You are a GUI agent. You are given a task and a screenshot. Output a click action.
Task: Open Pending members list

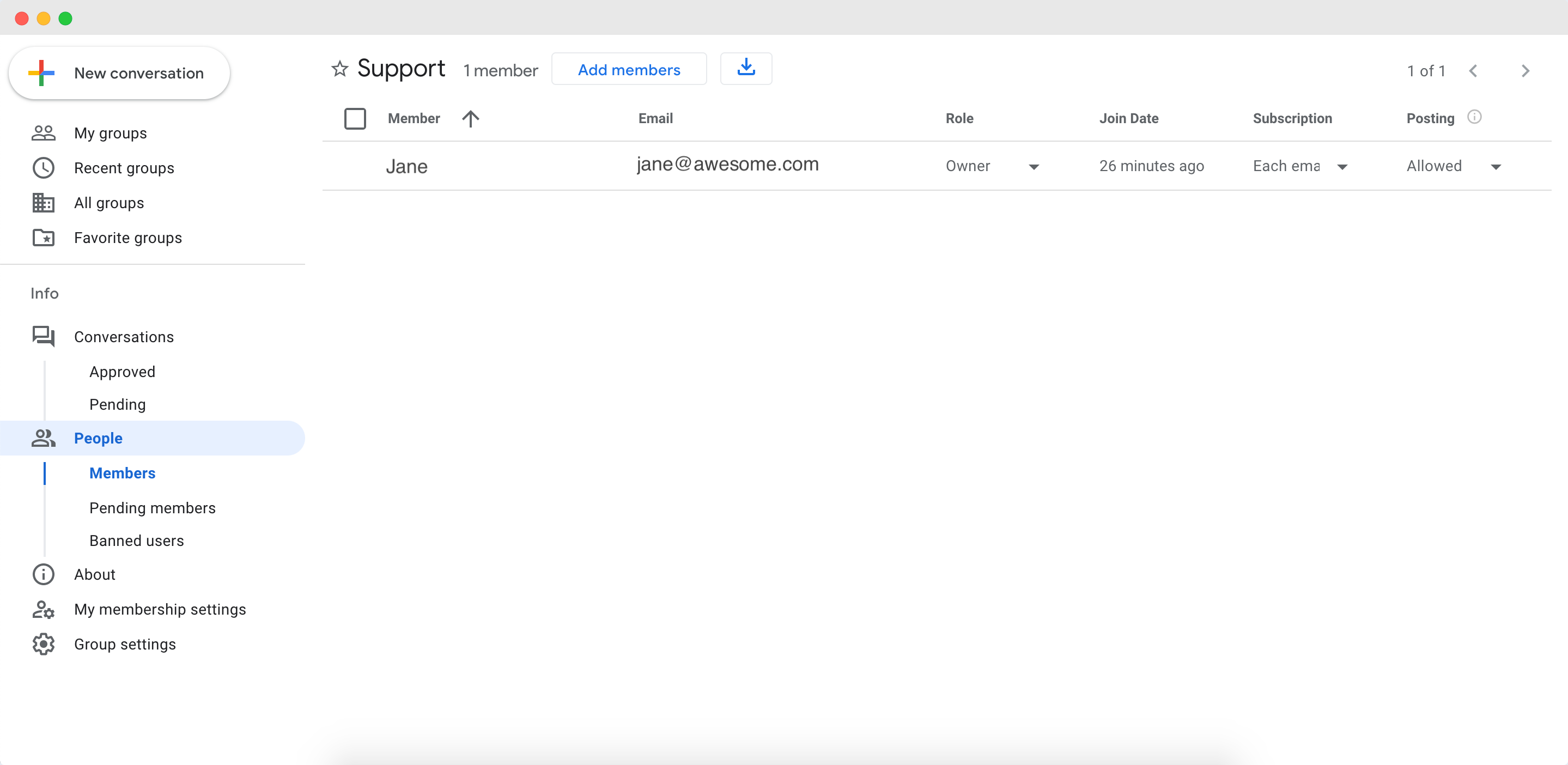(152, 508)
